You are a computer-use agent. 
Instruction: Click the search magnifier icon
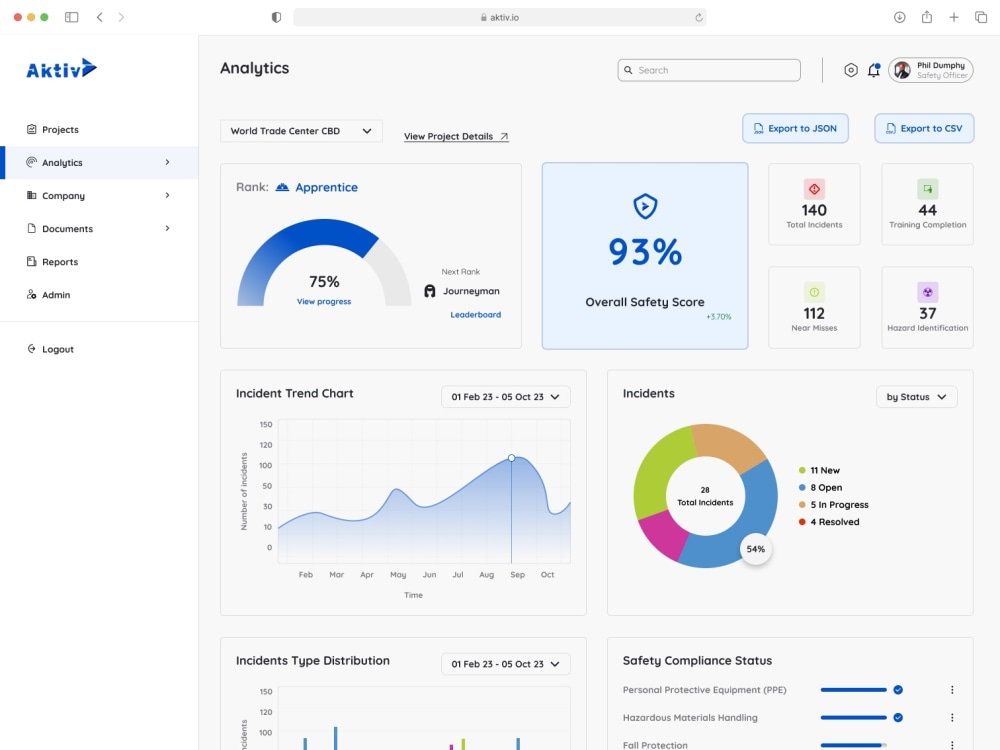point(628,70)
